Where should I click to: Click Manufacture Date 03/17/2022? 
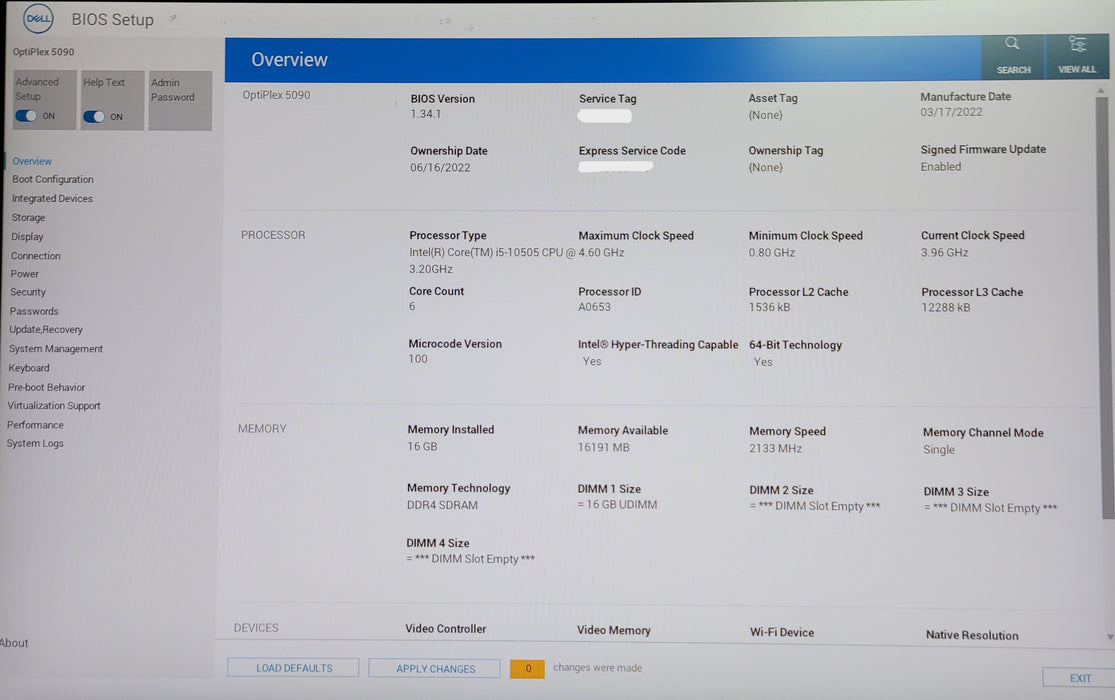[951, 112]
